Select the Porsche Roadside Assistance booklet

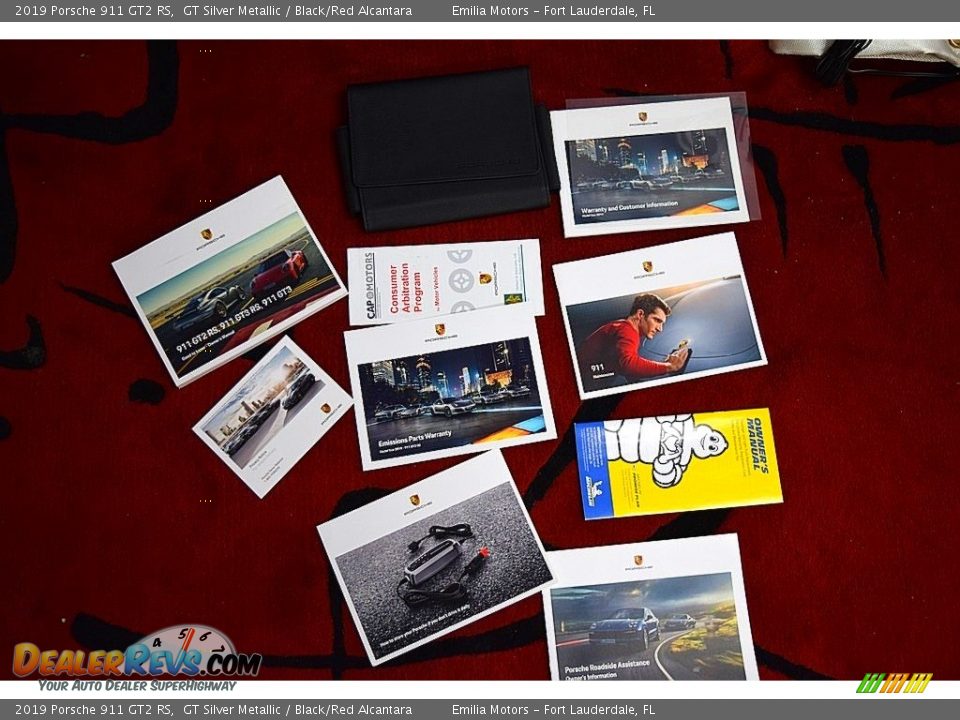650,610
